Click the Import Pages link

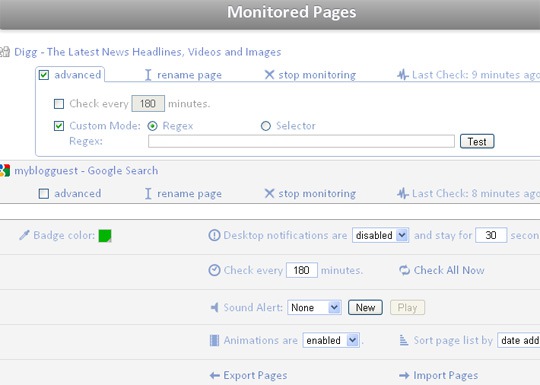tap(446, 375)
